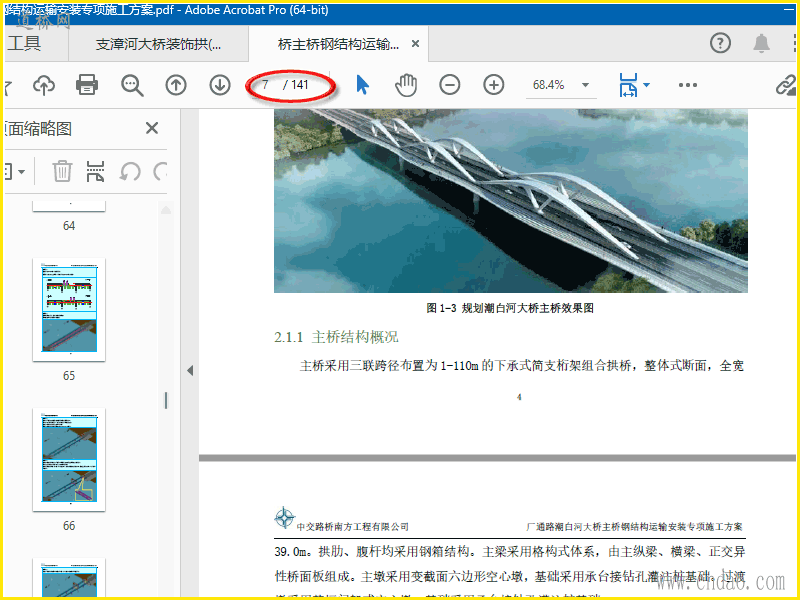Screen dimensions: 800x600
Task: Select the 桥主桥钢结构运输 document tab
Action: point(338,44)
